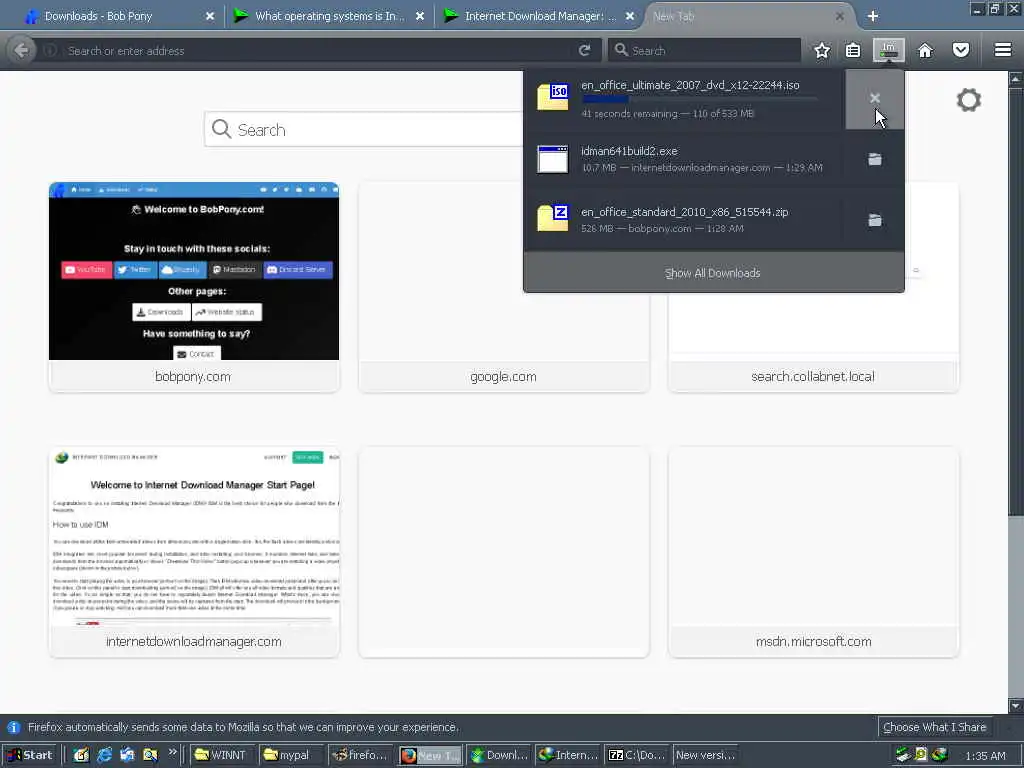Click the new tab page Search field
The image size is (1024, 768).
tap(366, 129)
